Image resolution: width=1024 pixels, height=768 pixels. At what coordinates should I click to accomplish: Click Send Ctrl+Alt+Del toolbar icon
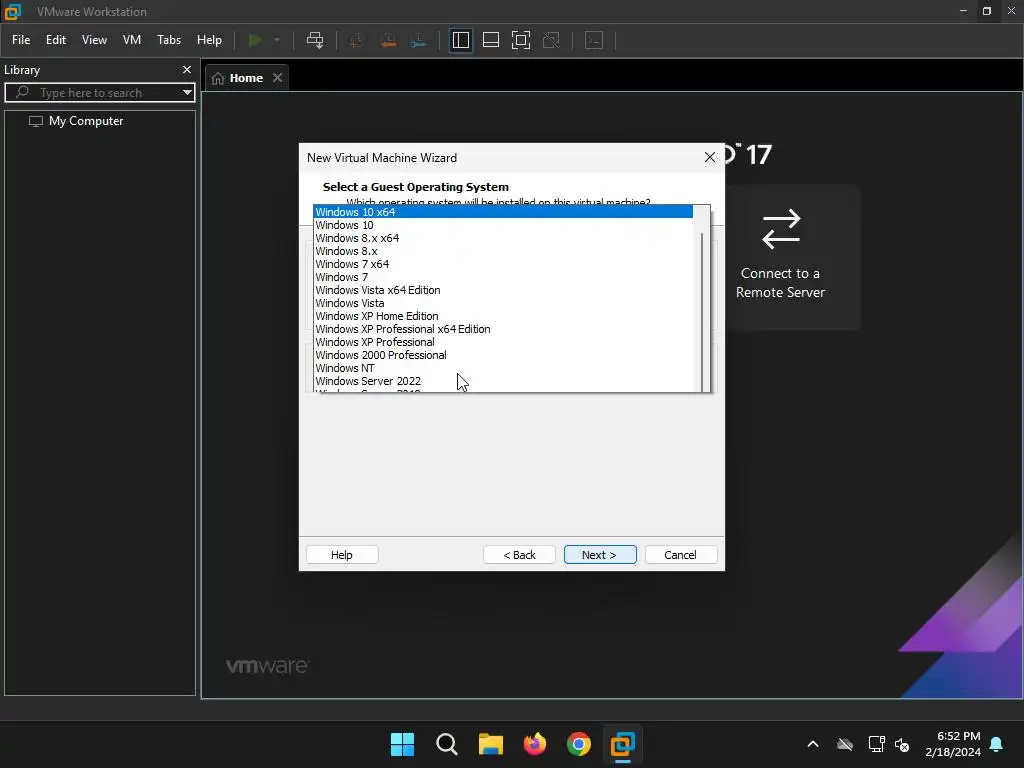click(315, 40)
